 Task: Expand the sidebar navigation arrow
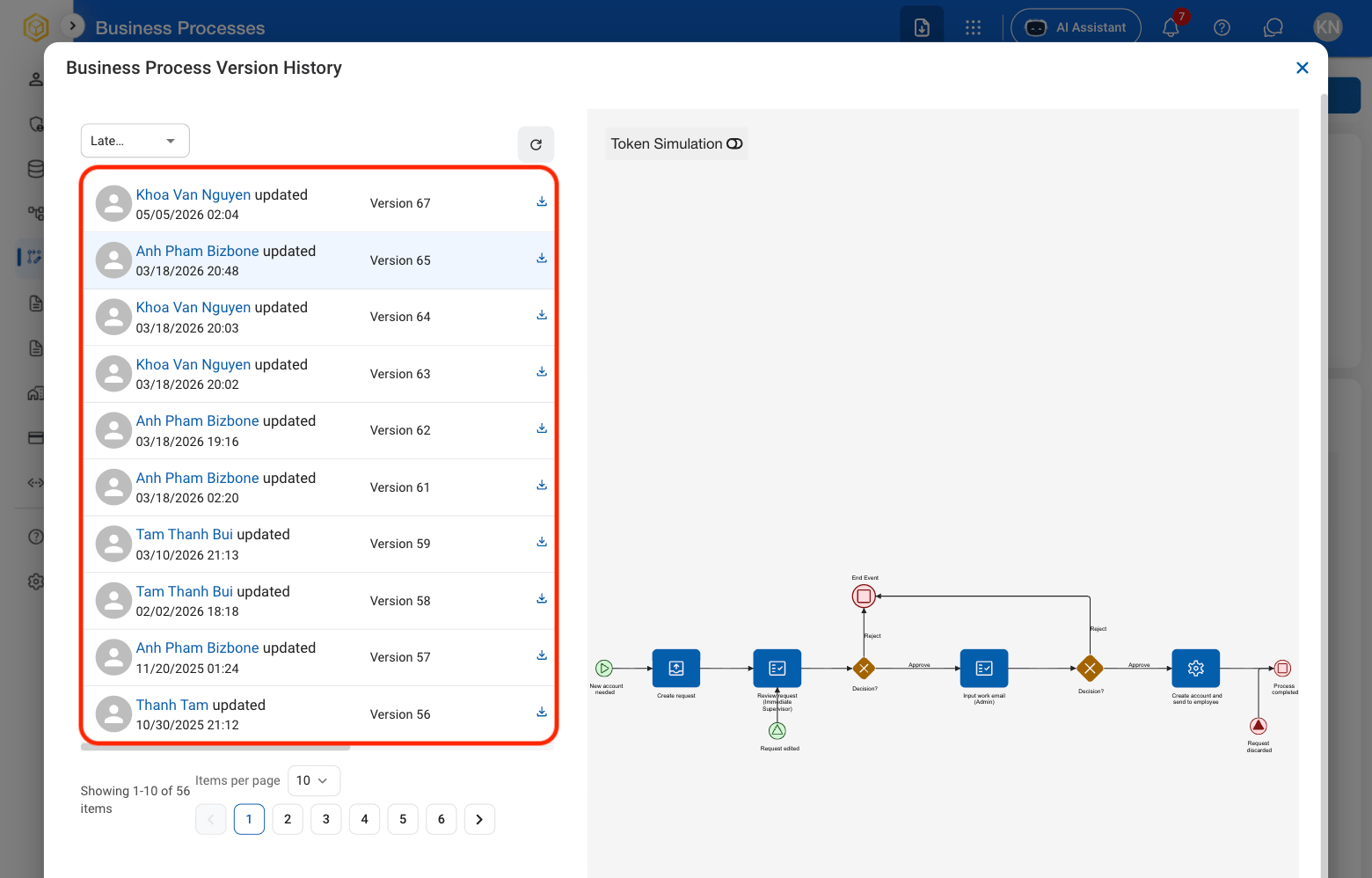click(x=73, y=26)
